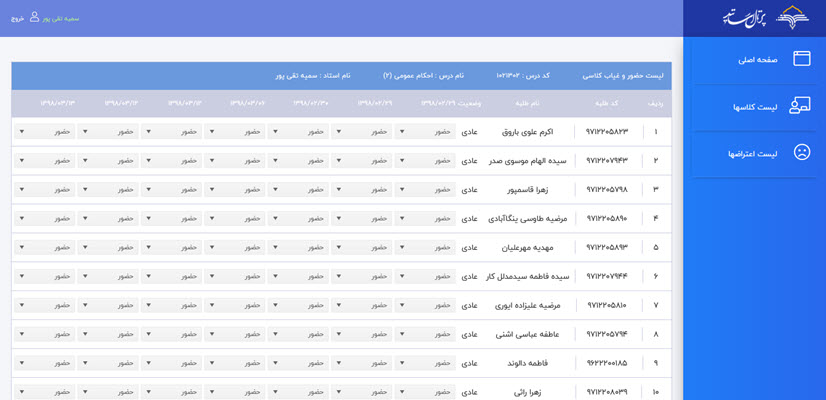Open 1398/02/30 dropdown for مرضیه علیزاده ایوری

click(298, 306)
